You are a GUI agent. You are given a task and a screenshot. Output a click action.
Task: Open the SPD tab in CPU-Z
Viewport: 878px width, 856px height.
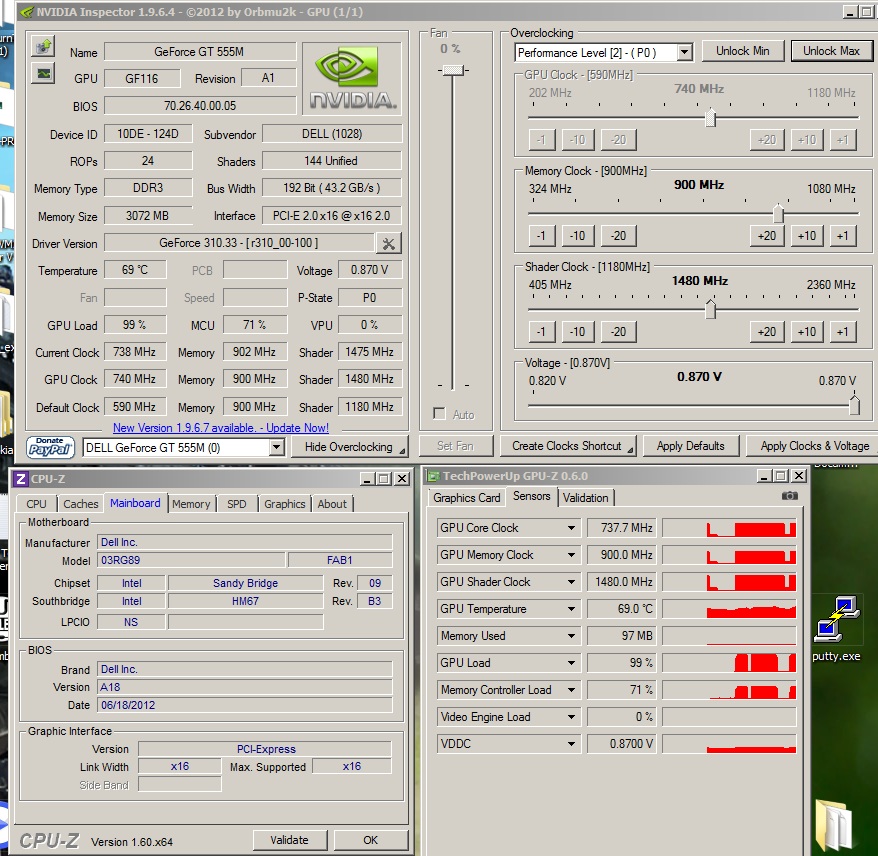tap(236, 504)
